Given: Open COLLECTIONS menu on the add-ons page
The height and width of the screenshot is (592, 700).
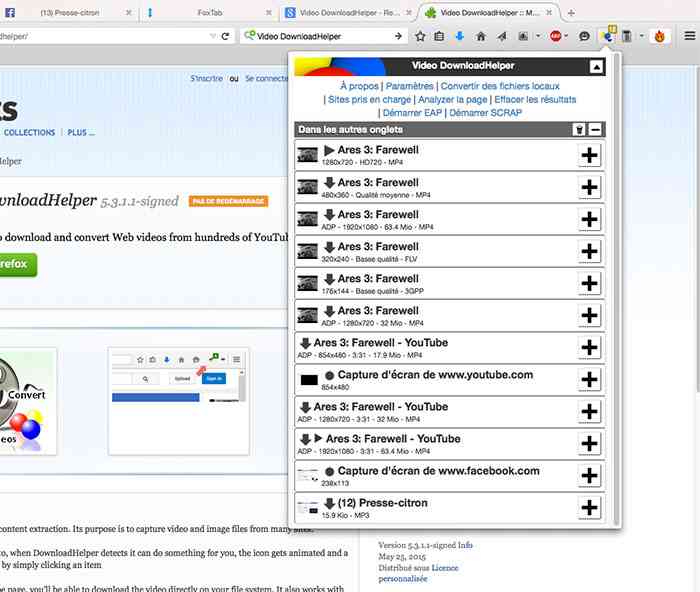Looking at the screenshot, I should click(29, 132).
